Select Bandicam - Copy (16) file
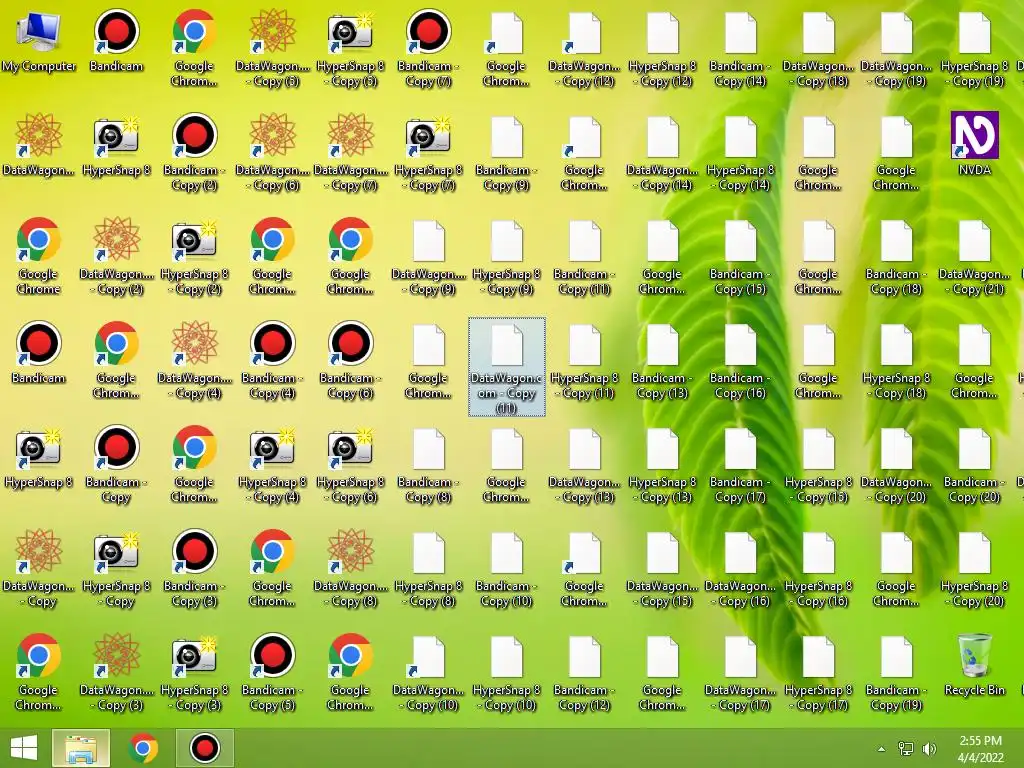 (740, 360)
